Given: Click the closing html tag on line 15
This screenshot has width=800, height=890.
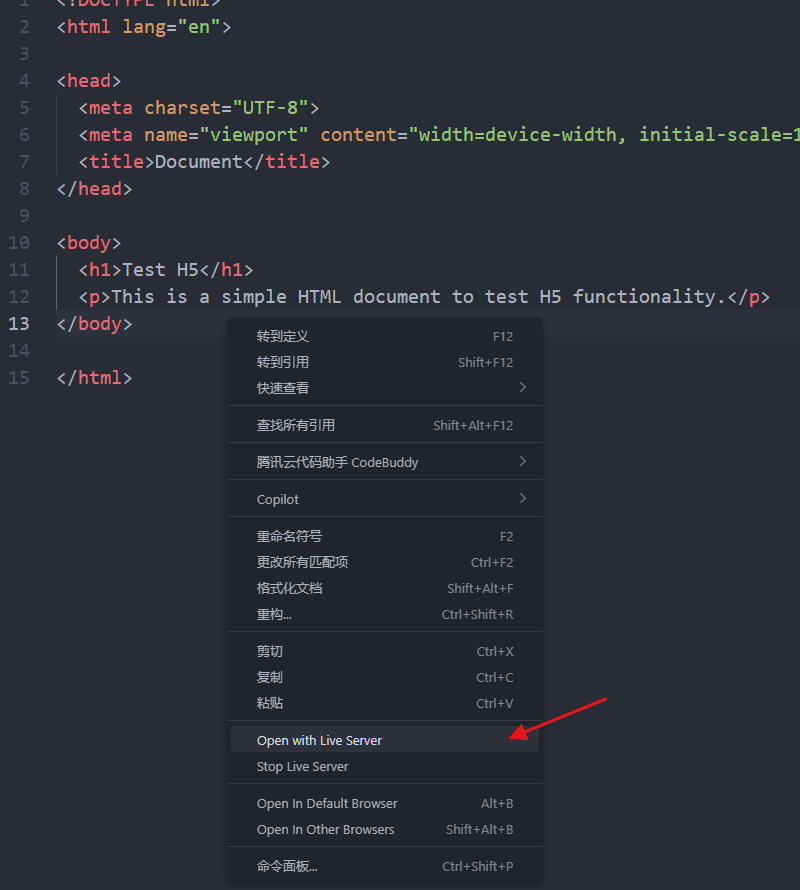Looking at the screenshot, I should coord(94,378).
